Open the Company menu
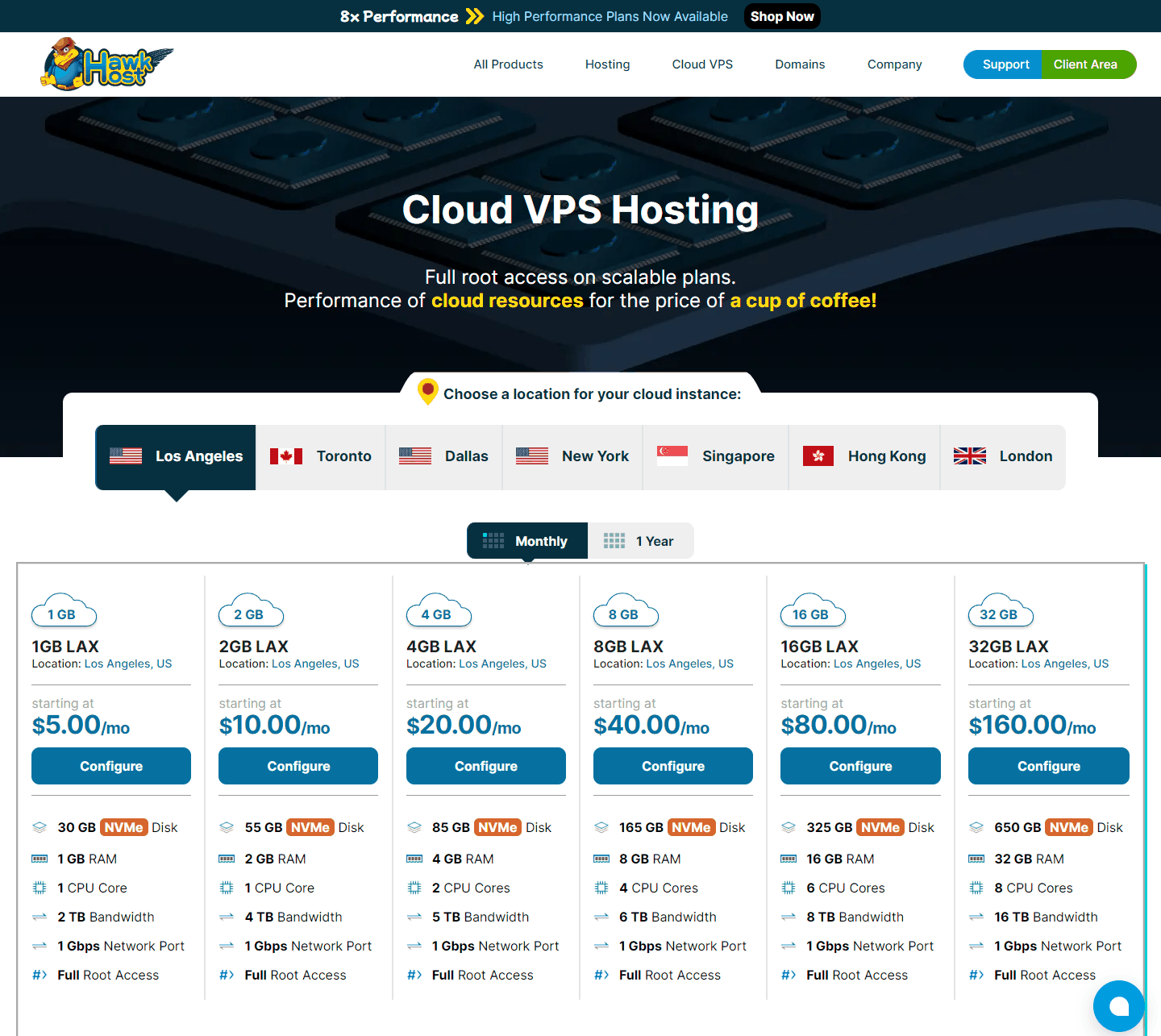Viewport: 1161px width, 1036px height. pyautogui.click(x=894, y=64)
